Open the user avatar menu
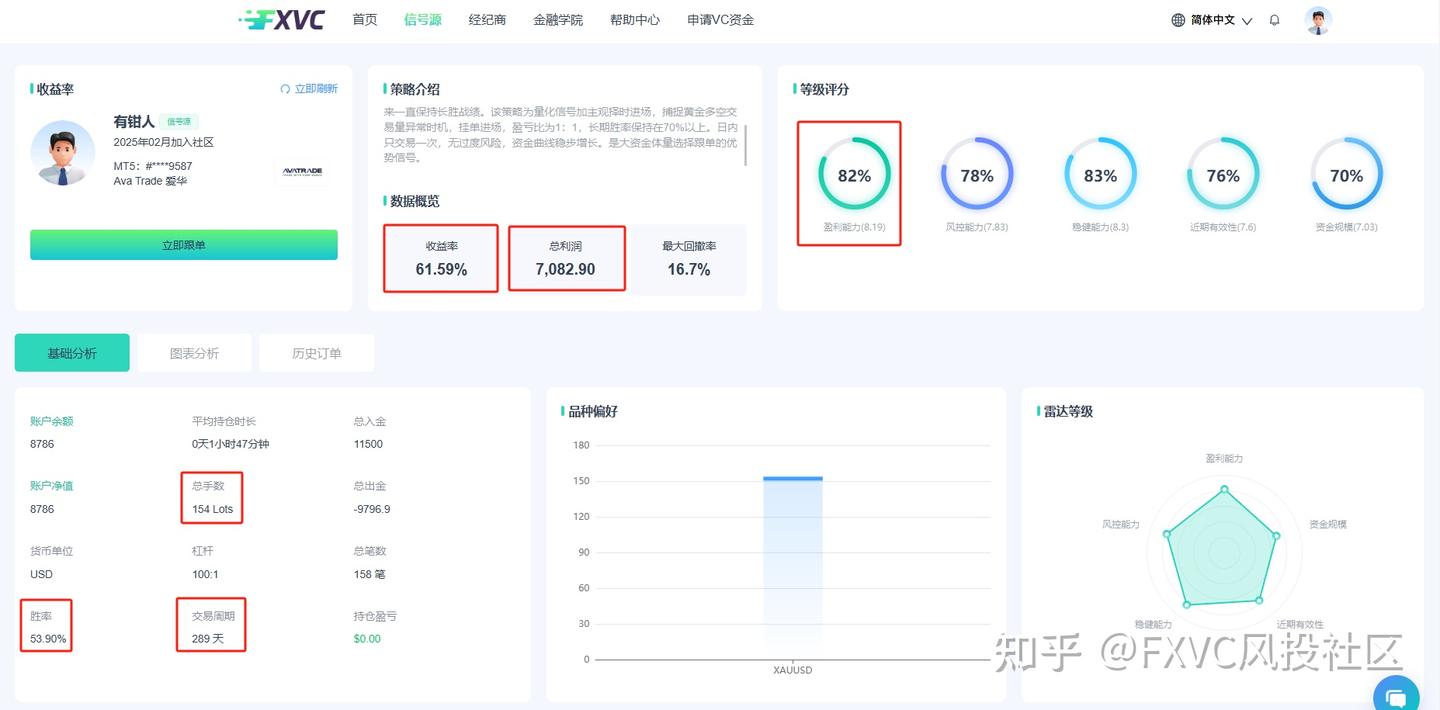 [1318, 20]
